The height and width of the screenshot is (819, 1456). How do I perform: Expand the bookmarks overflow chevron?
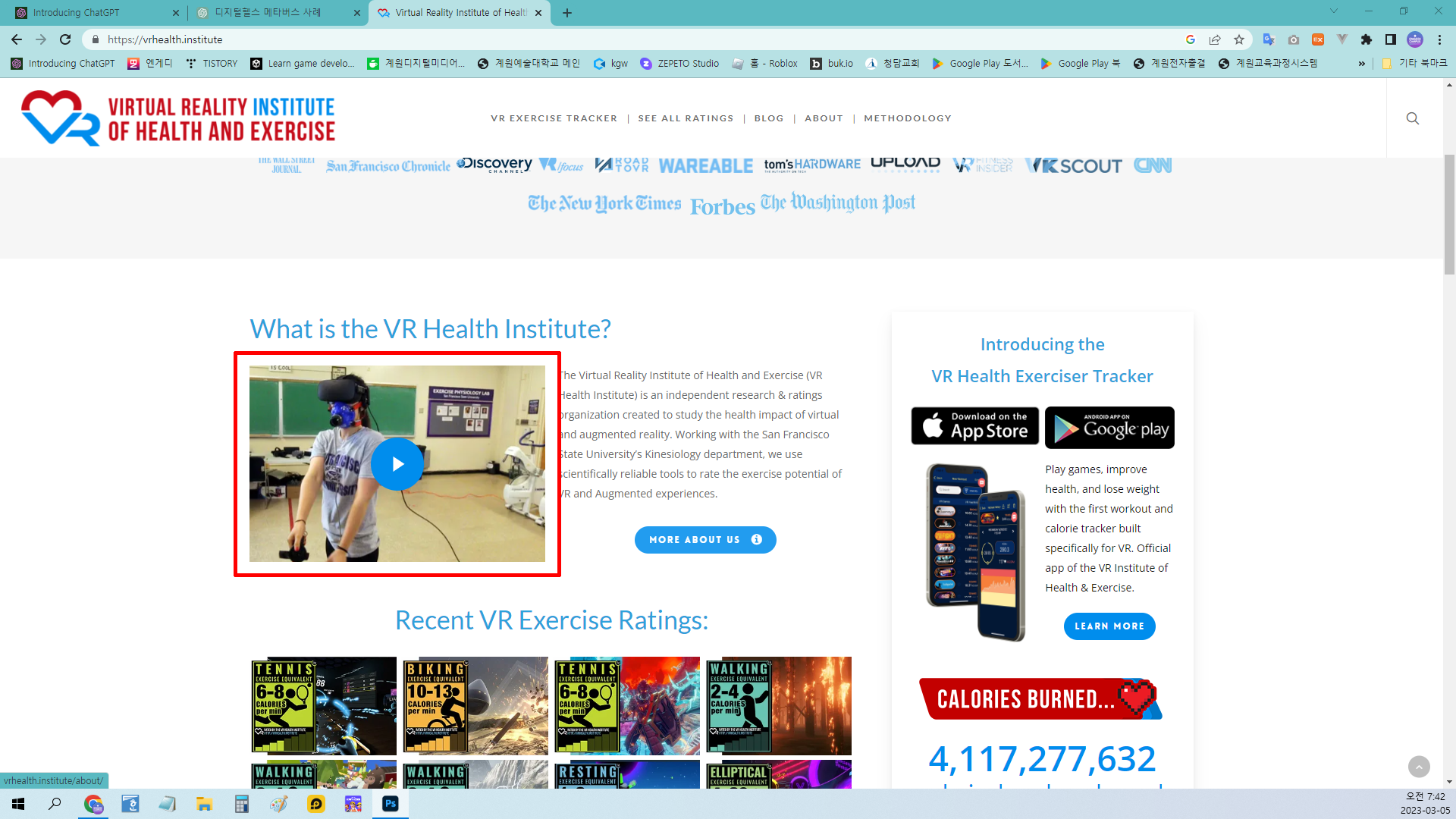tap(1361, 64)
